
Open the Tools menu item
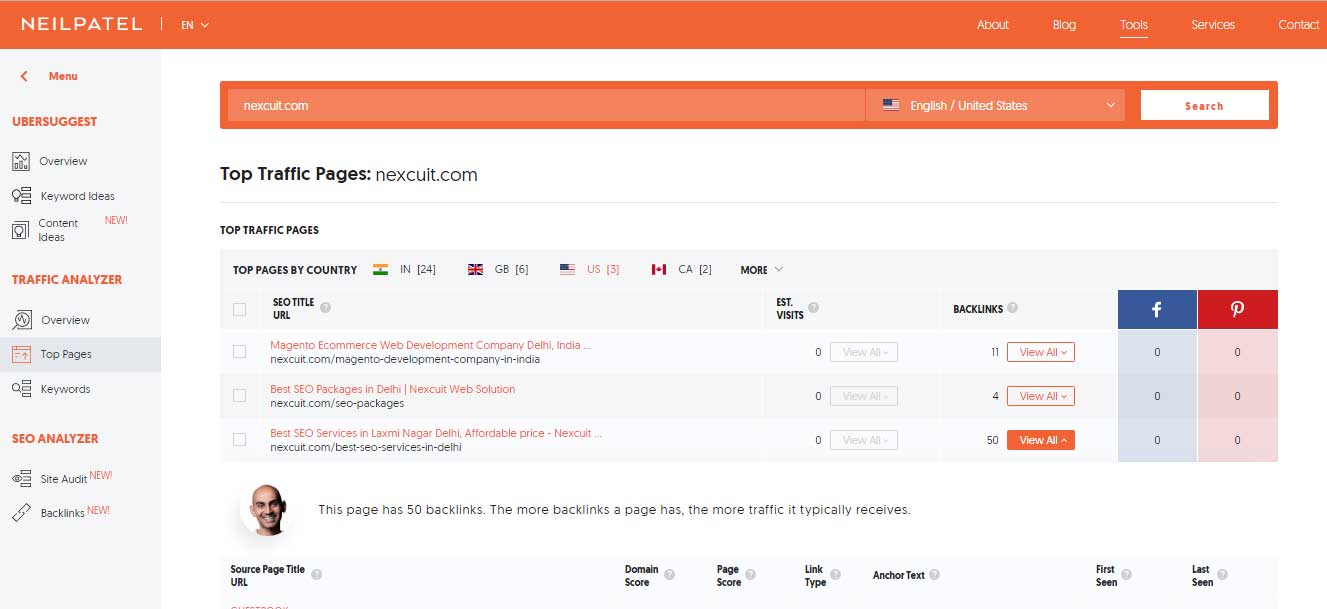(x=1134, y=25)
